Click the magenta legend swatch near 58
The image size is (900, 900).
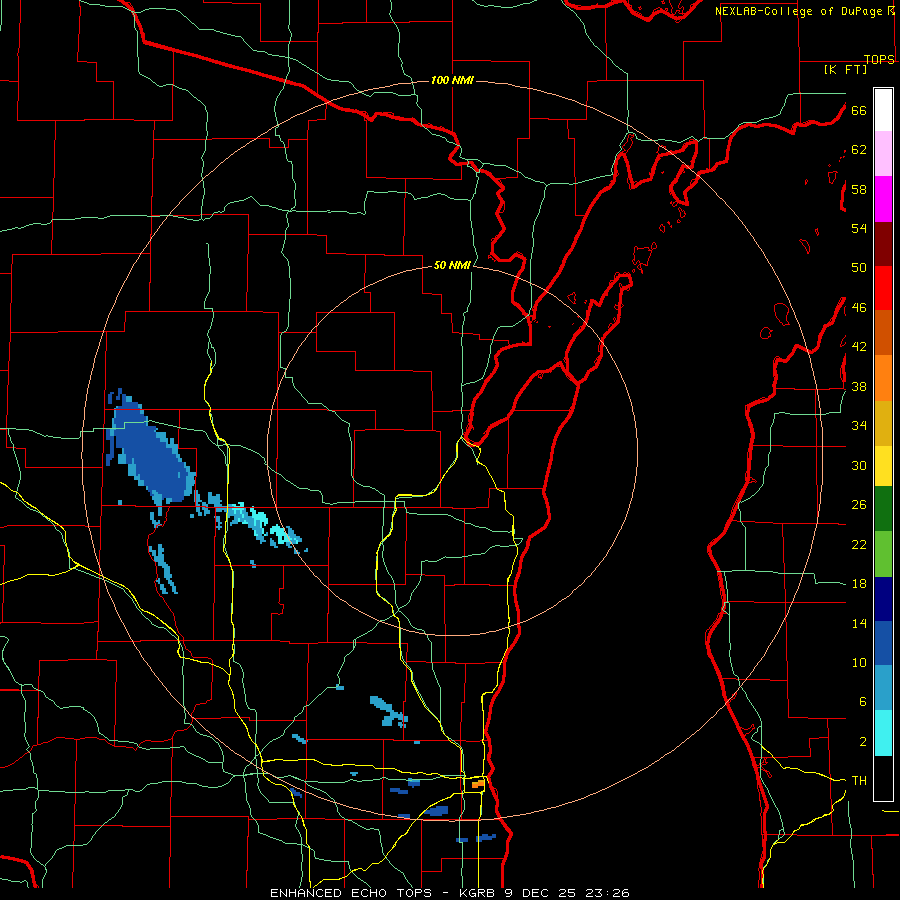click(x=883, y=199)
